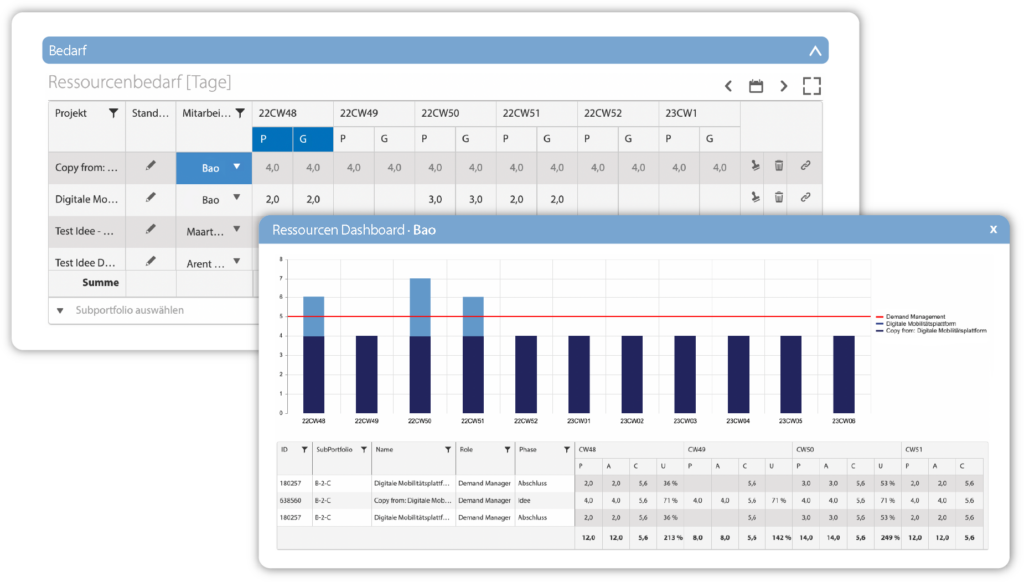Open the calendar date picker icon

[756, 86]
